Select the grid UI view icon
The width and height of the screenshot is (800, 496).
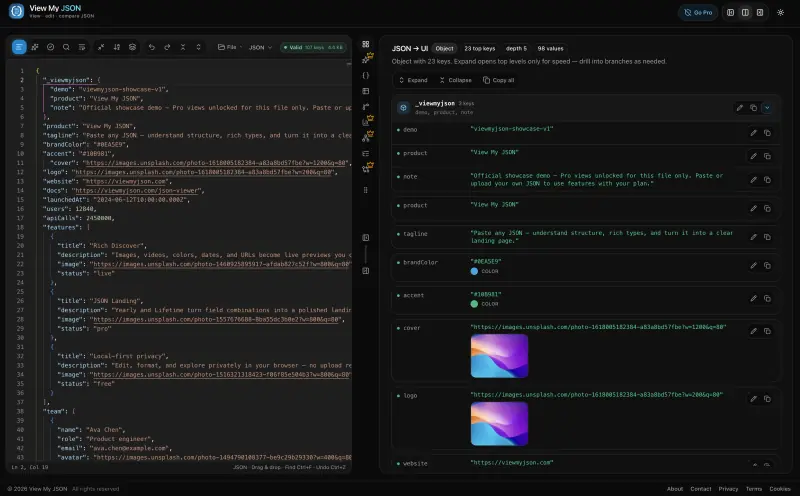(366, 44)
